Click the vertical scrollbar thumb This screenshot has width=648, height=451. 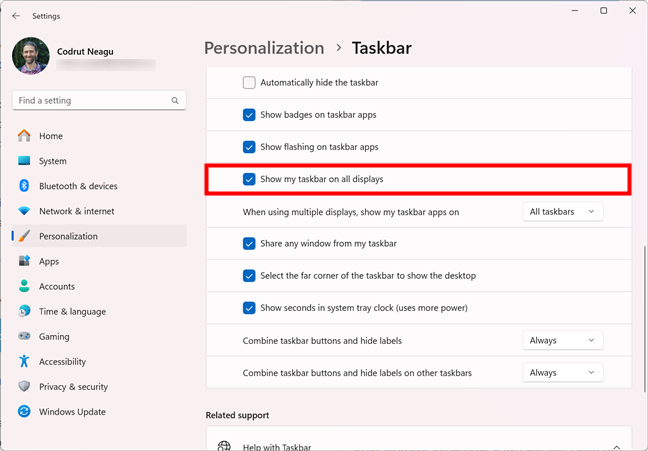645,319
